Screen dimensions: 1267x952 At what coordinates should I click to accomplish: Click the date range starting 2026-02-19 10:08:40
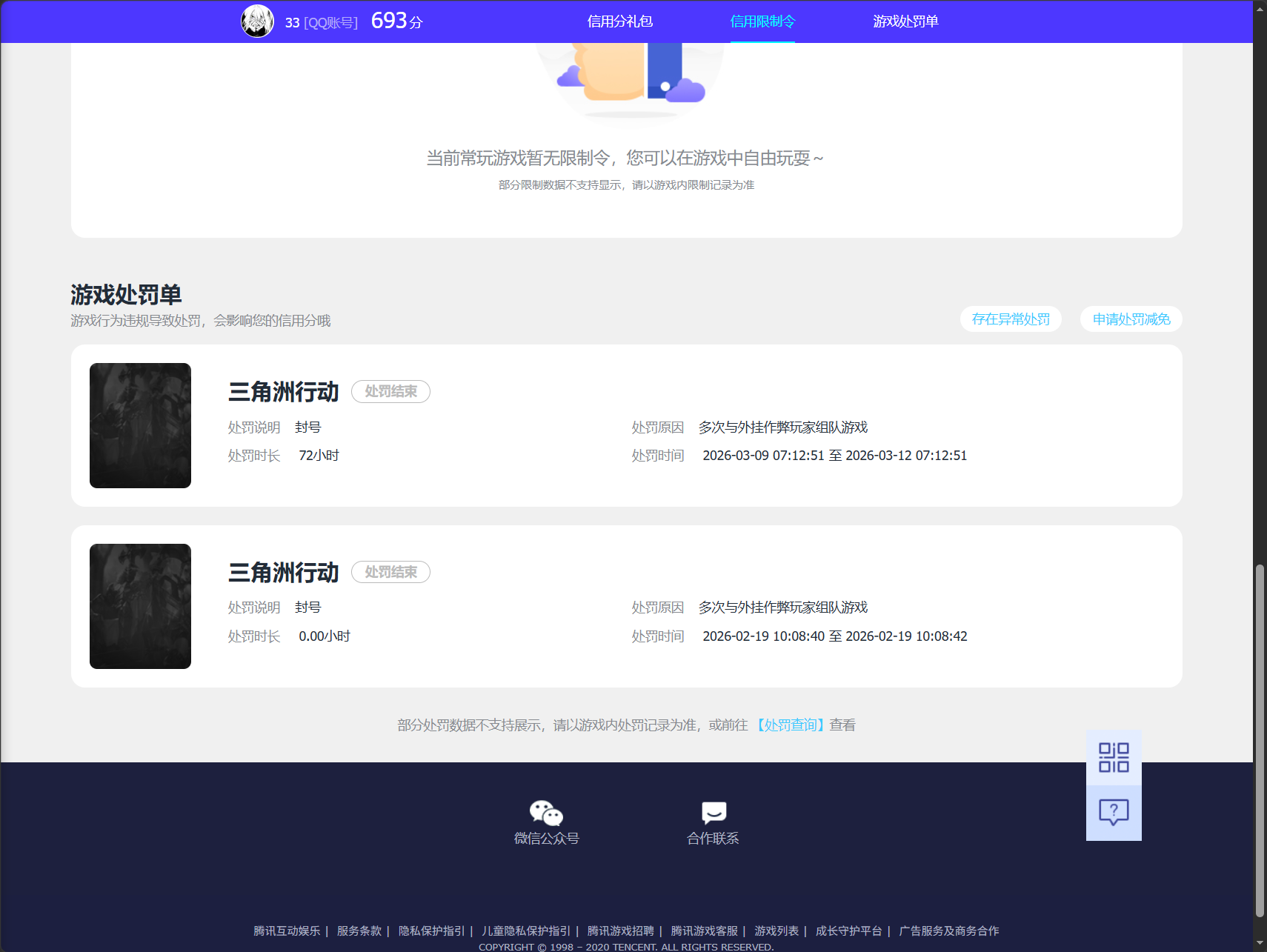834,636
